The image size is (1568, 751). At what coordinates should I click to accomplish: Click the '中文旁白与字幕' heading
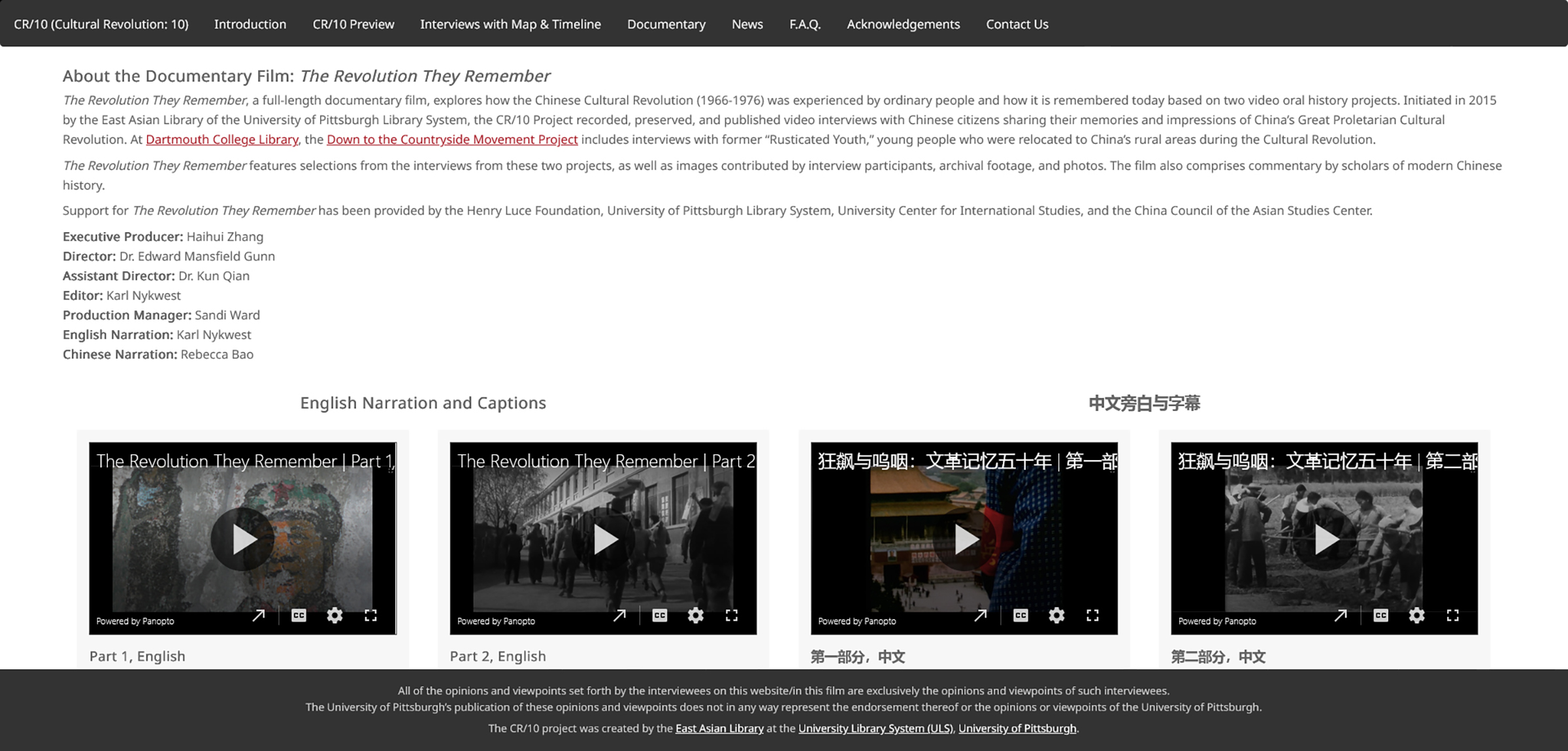tap(1145, 403)
